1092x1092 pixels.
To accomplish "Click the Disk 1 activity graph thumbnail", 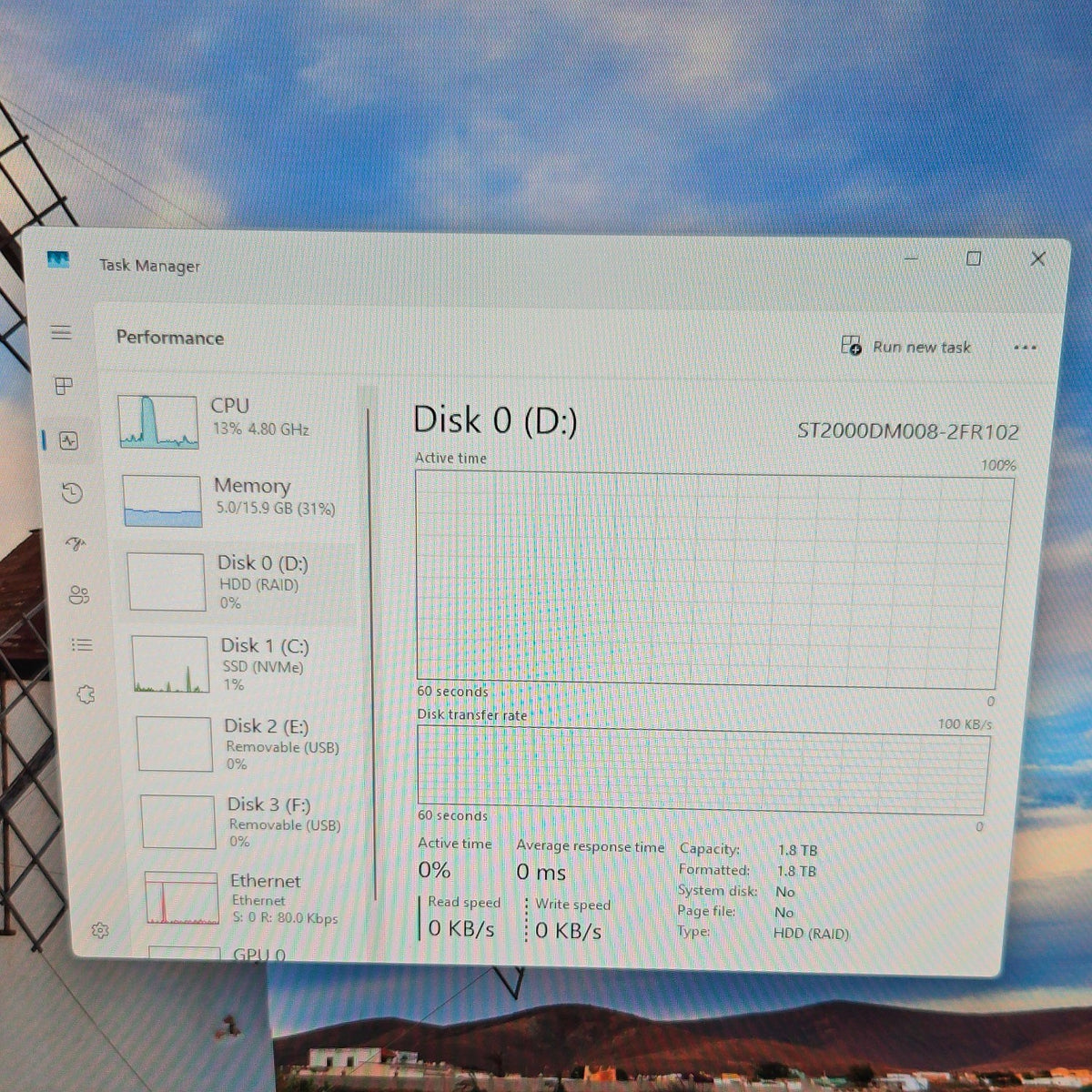I will click(x=170, y=664).
